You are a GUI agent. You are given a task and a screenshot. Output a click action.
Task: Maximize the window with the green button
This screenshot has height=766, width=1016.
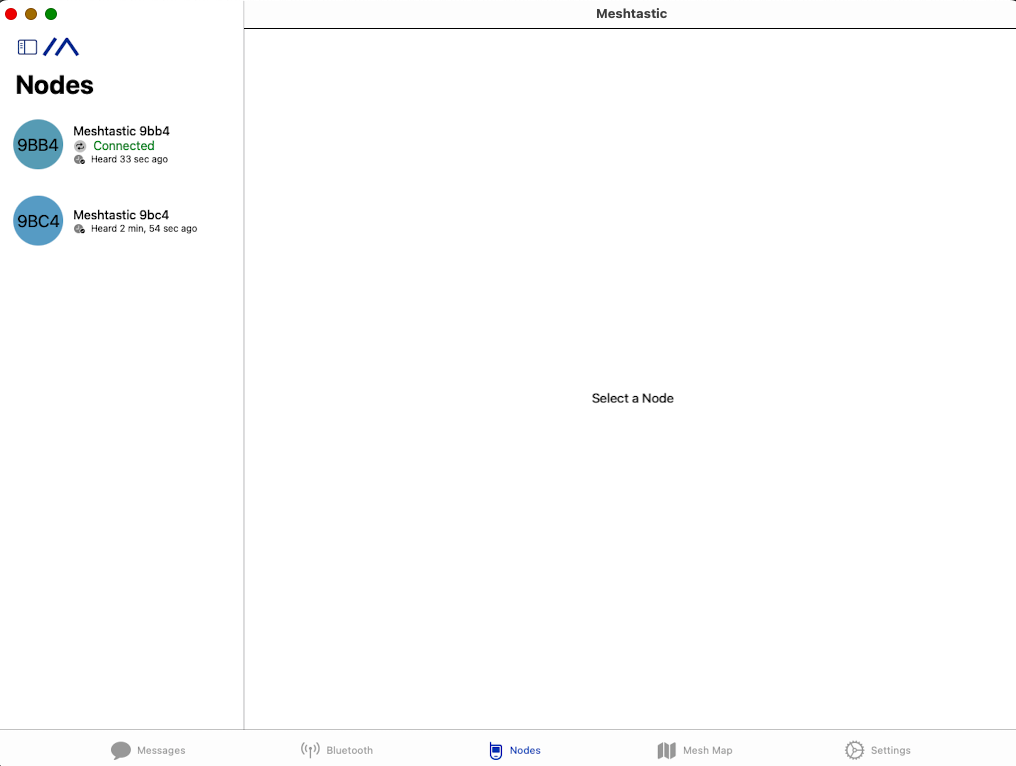(51, 14)
